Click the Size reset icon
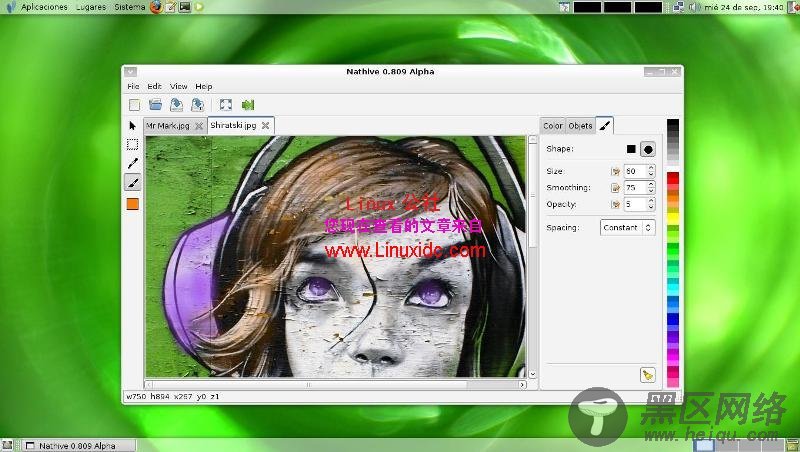The width and height of the screenshot is (800, 452). [x=615, y=171]
